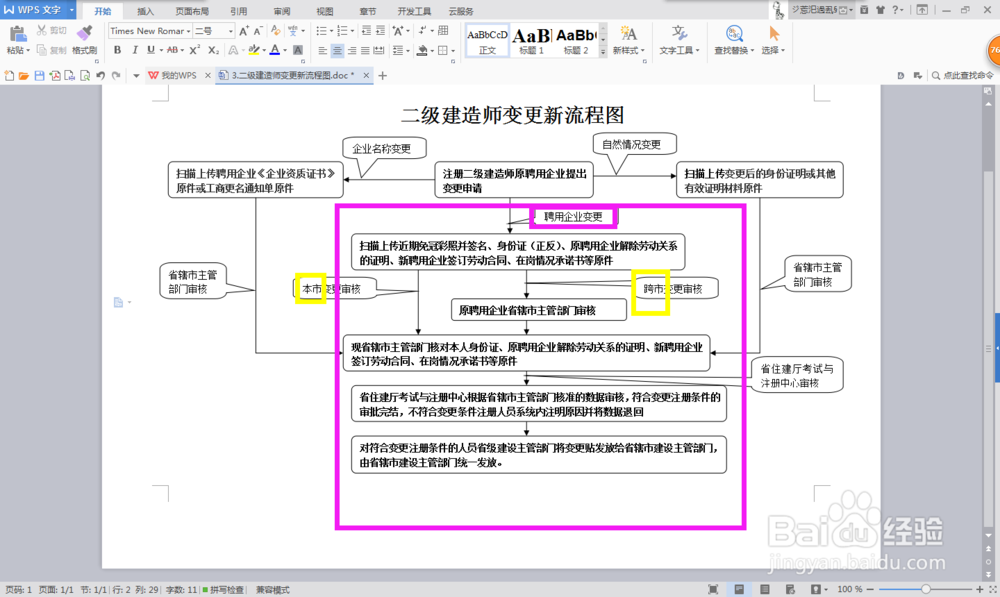Click the strikethrough text icon
The image size is (1000, 597).
pos(172,50)
